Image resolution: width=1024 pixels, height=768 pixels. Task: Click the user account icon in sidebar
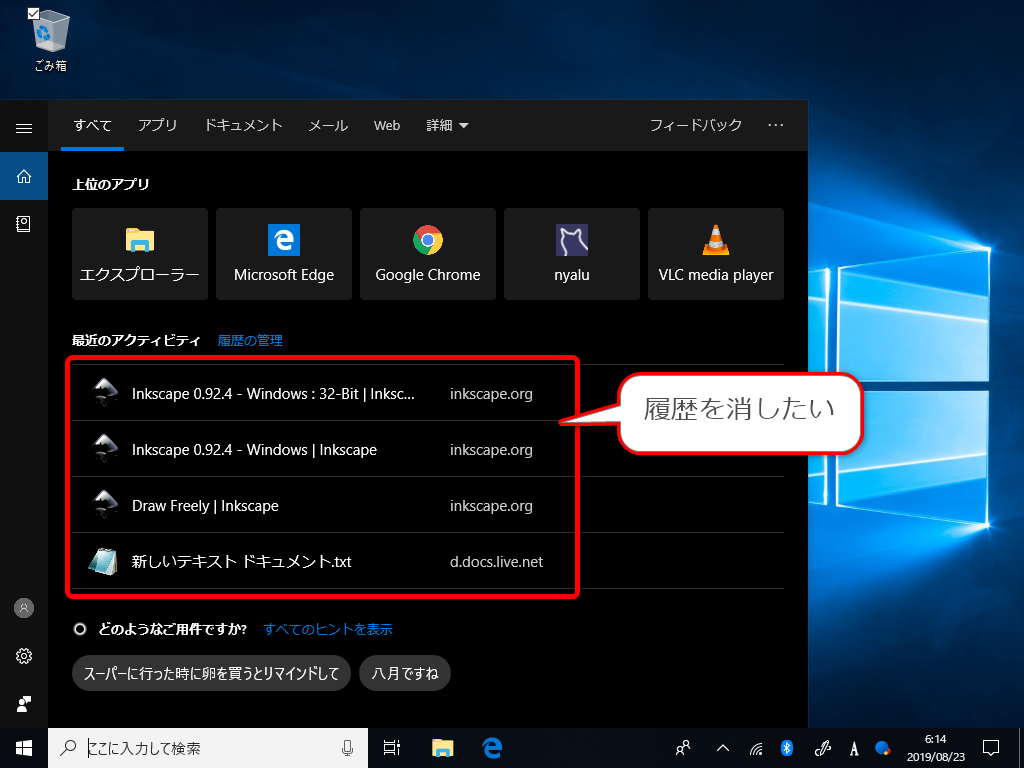click(x=24, y=608)
